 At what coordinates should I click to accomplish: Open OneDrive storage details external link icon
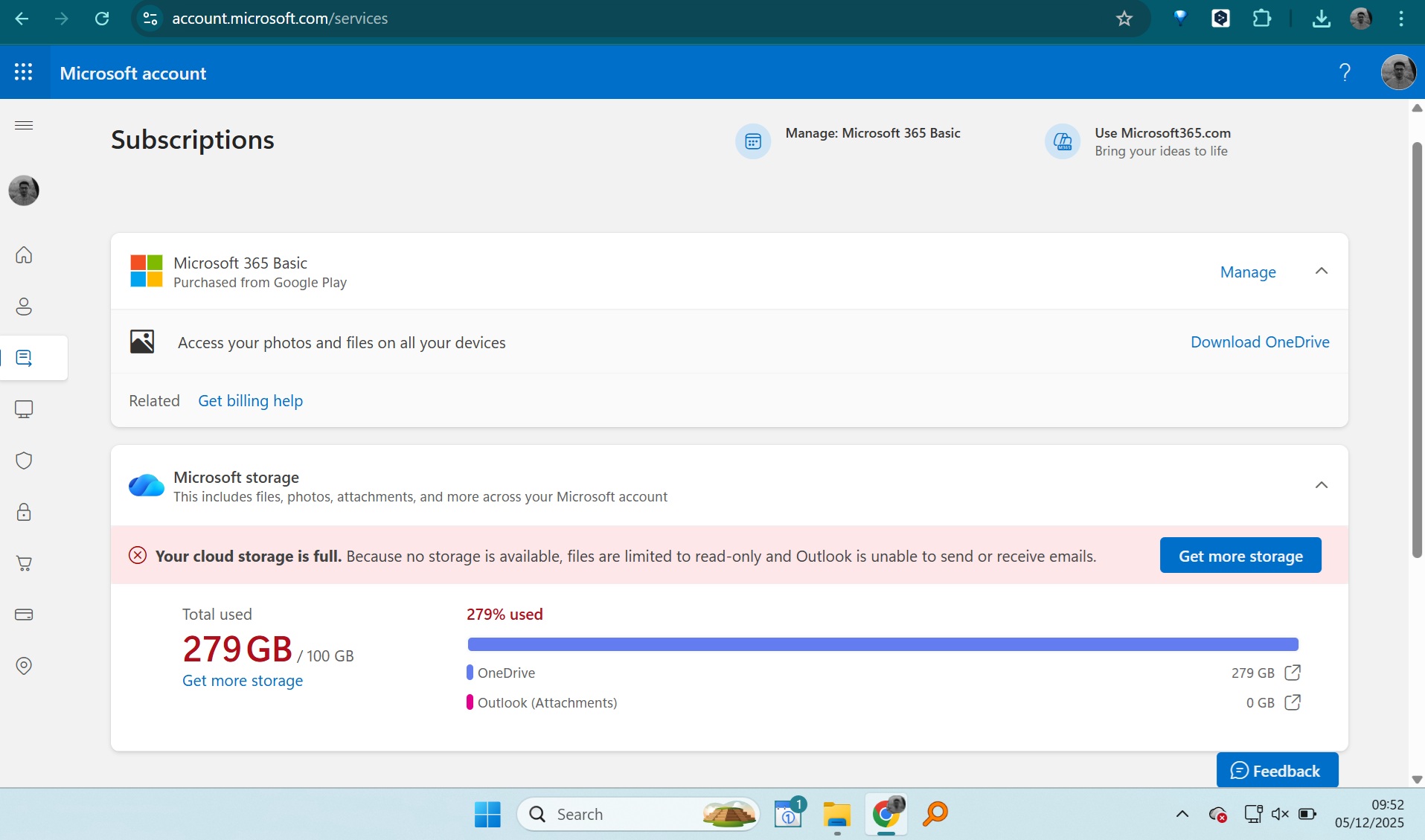coord(1293,673)
